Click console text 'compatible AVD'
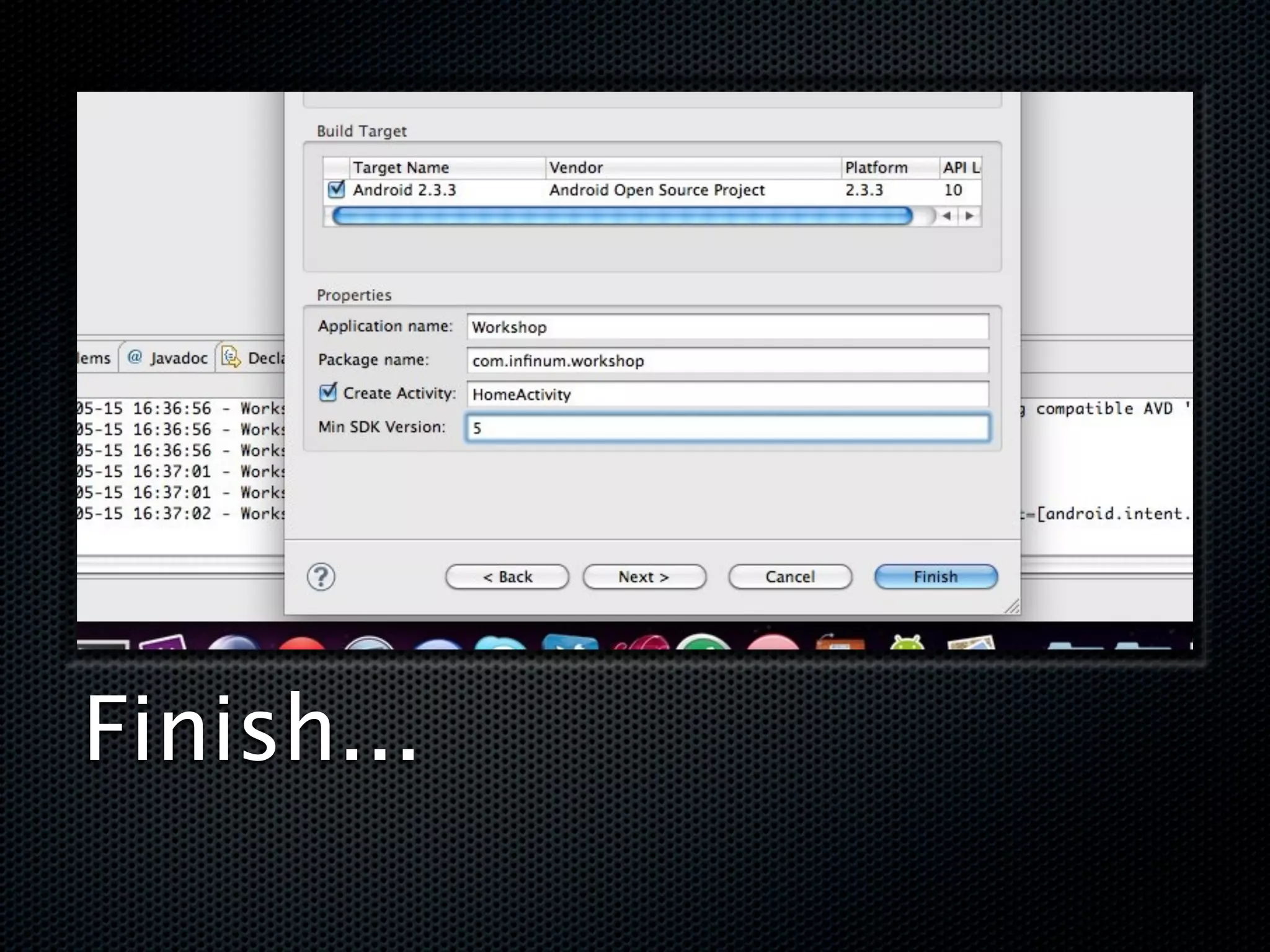This screenshot has height=952, width=1270. coord(1104,408)
